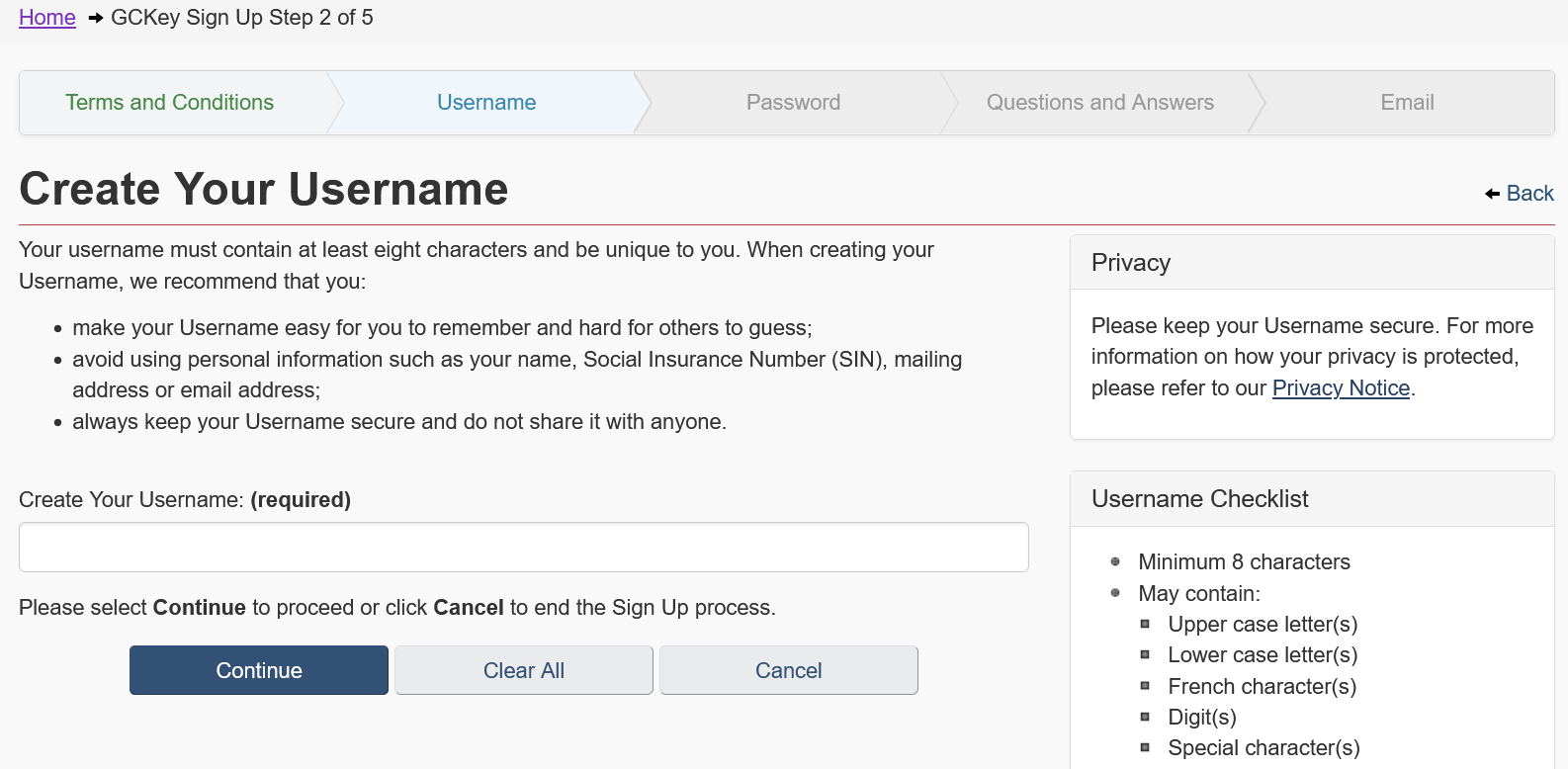1568x769 pixels.
Task: Click the Clear All button
Action: tap(524, 670)
